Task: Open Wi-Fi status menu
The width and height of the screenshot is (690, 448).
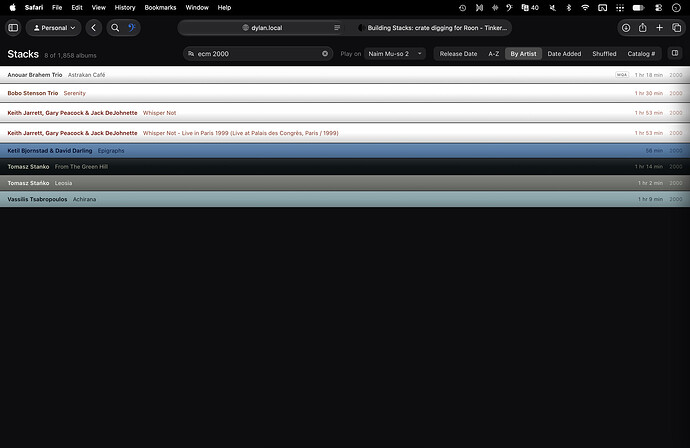Action: pos(585,7)
